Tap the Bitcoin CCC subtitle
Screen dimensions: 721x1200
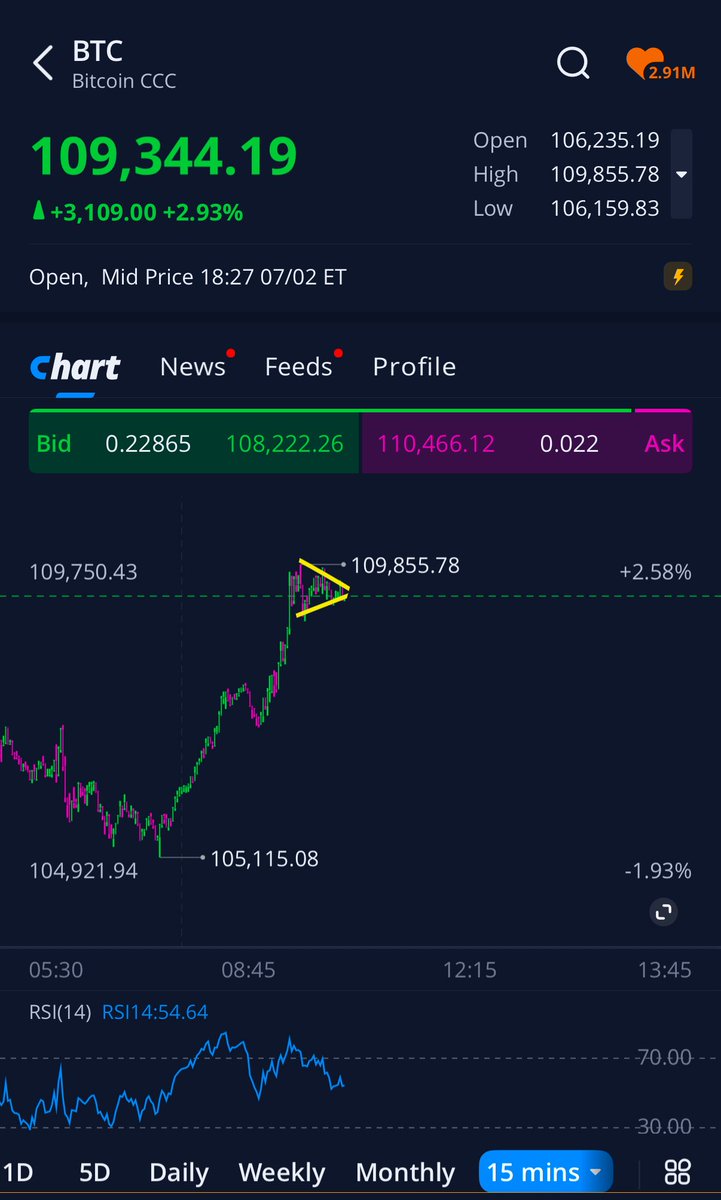124,82
